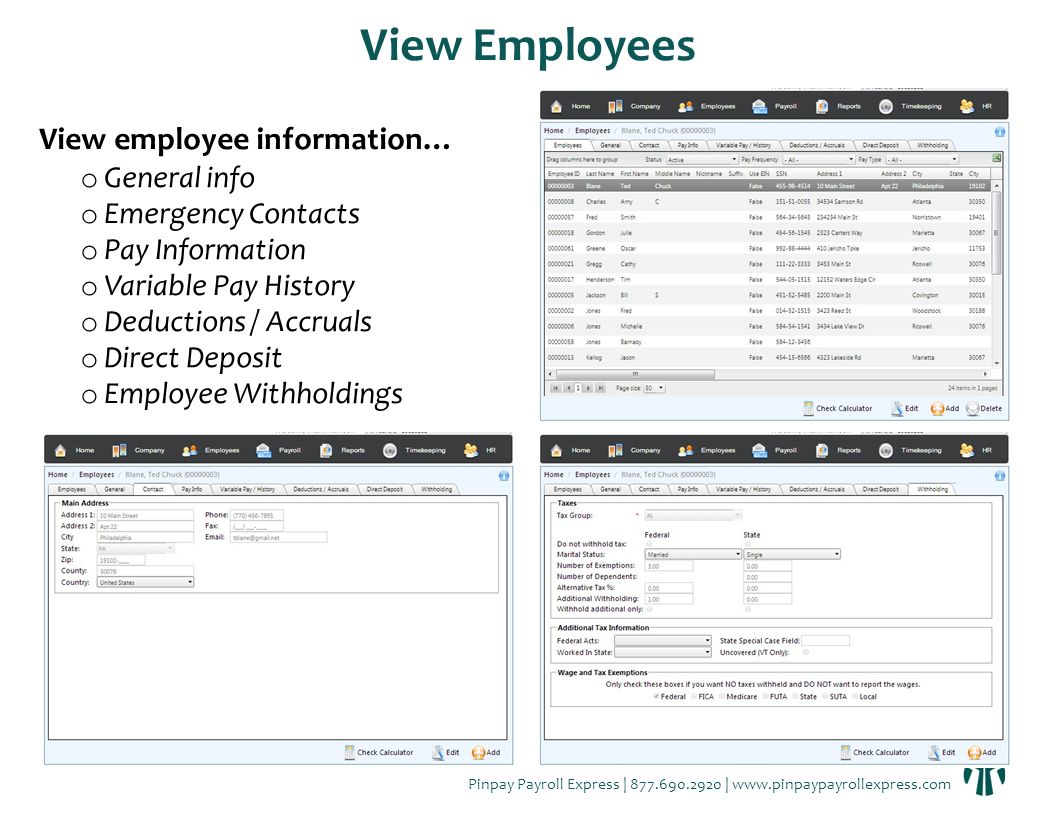
Task: Click blue help icon in employee list window
Action: pyautogui.click(x=999, y=132)
